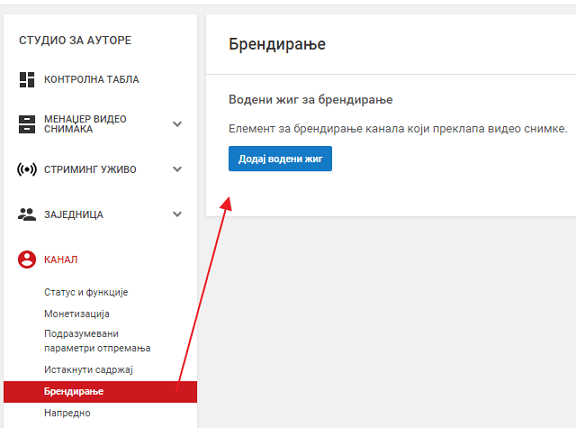Click the Заједница people icon
The height and width of the screenshot is (428, 576).
click(x=27, y=214)
